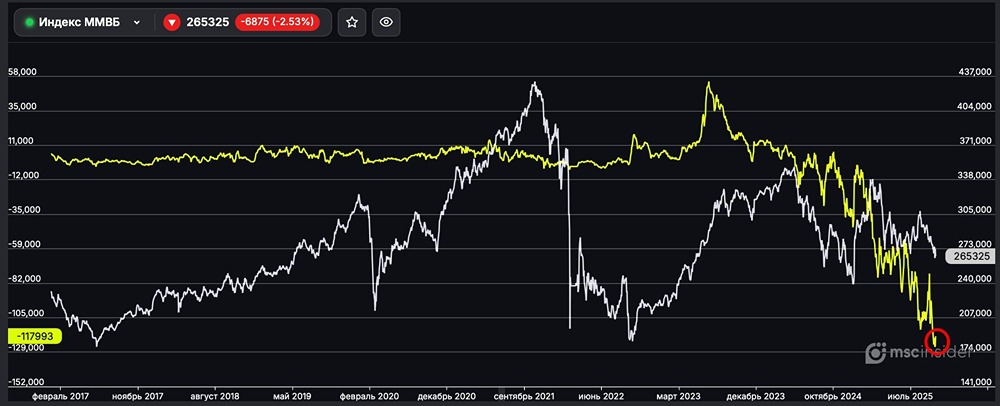Click the 58,000 left axis value
The width and height of the screenshot is (1000, 406).
click(x=22, y=73)
